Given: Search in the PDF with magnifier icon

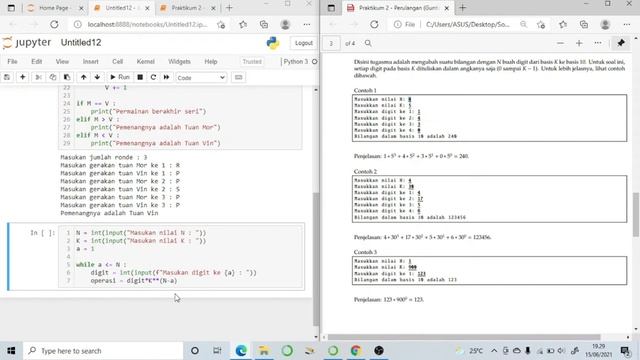Looking at the screenshot, I should [368, 43].
